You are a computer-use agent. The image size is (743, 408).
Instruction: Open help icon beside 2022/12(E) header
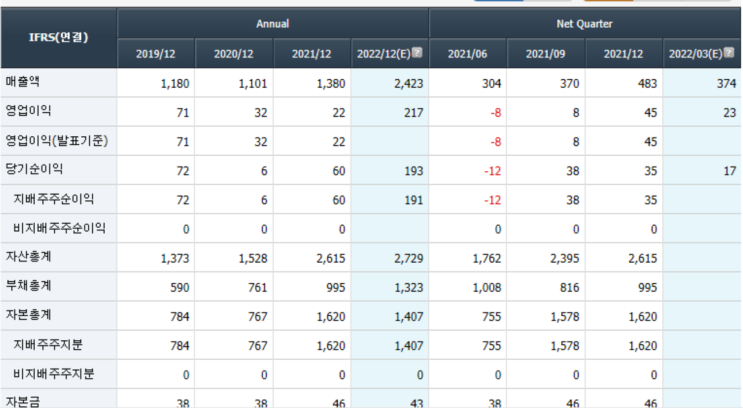(x=417, y=52)
